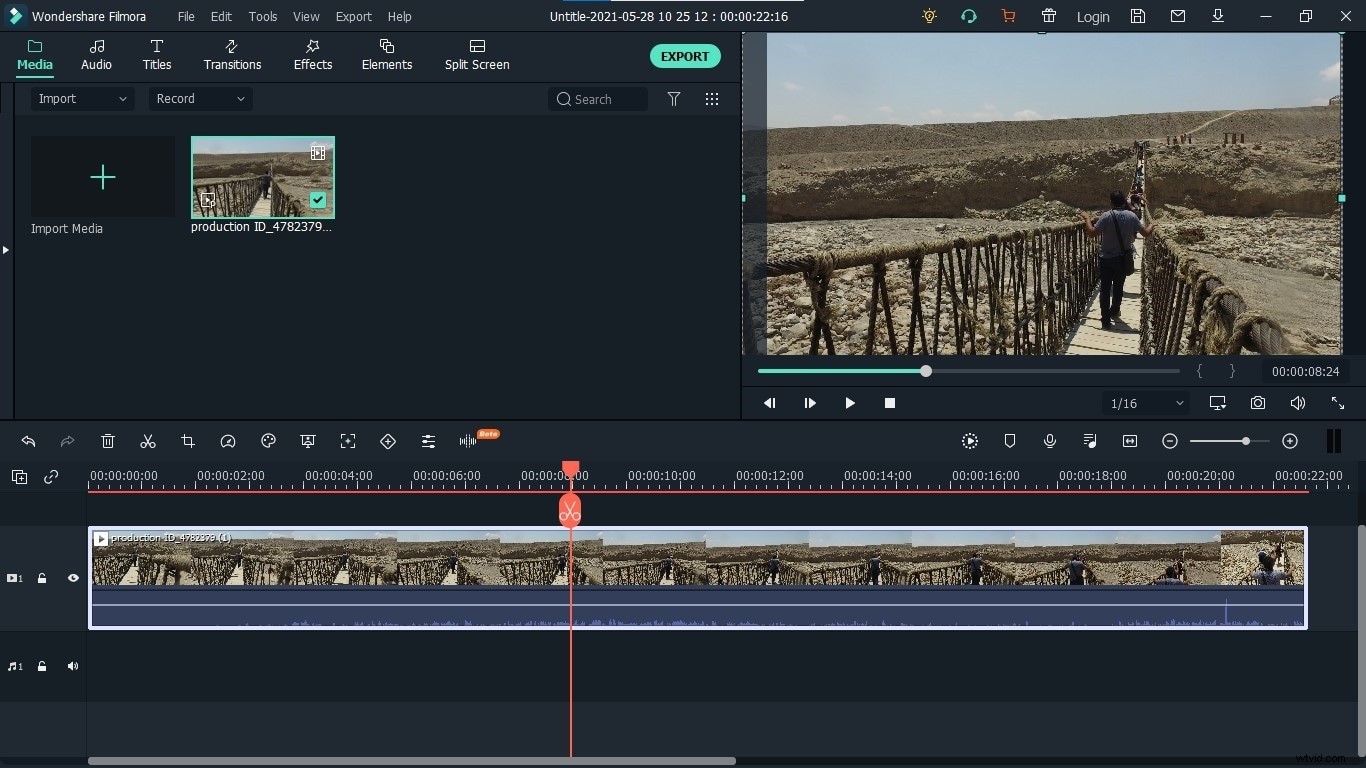Mute the audio track
Image resolution: width=1366 pixels, height=768 pixels.
[x=73, y=667]
